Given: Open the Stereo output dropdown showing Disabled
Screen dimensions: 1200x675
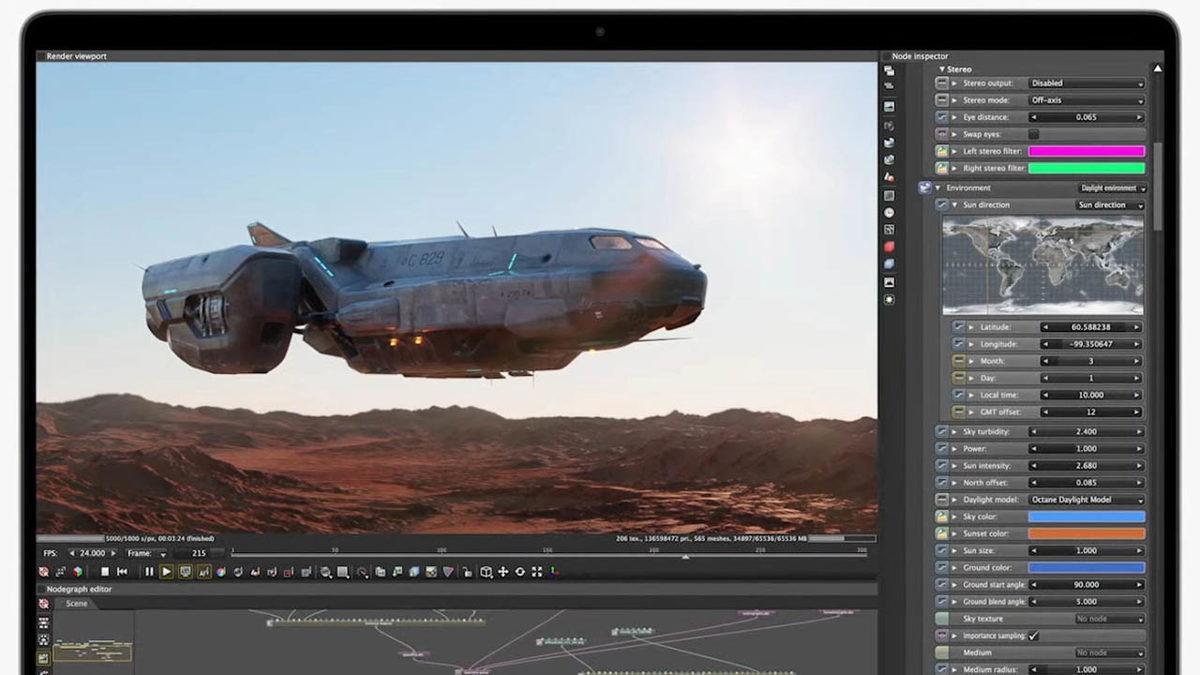Looking at the screenshot, I should [x=1087, y=83].
